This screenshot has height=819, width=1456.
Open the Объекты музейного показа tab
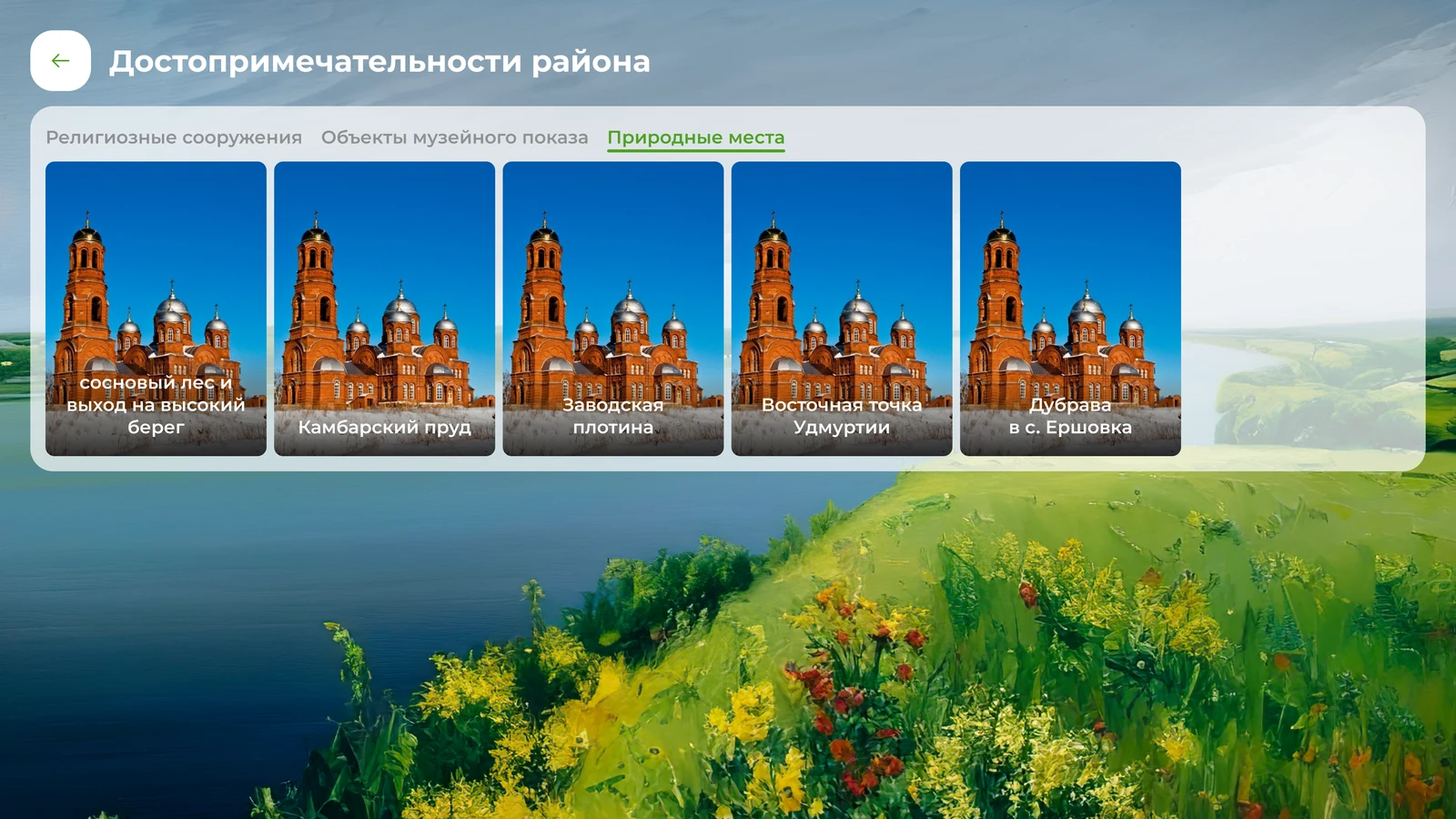[454, 137]
